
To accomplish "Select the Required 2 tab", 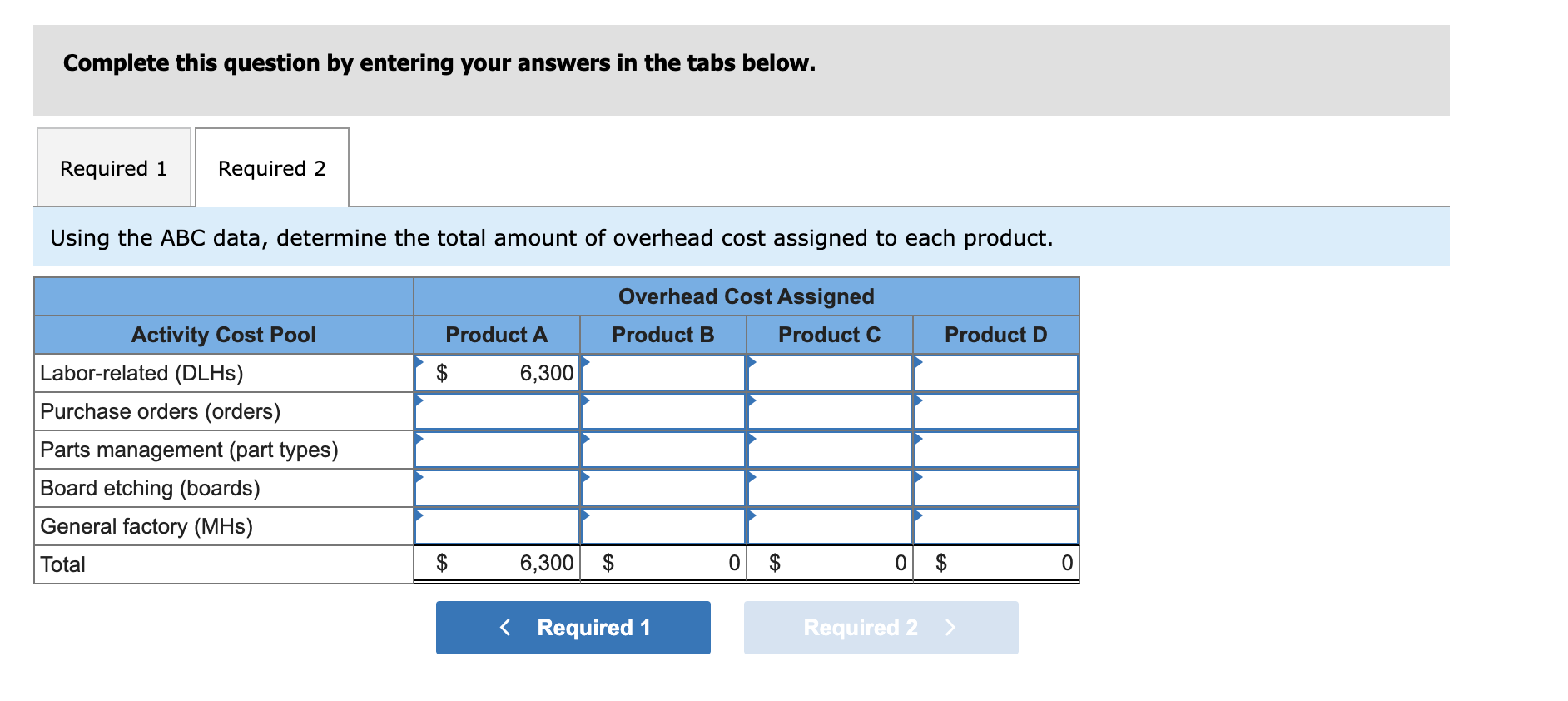I will (272, 167).
